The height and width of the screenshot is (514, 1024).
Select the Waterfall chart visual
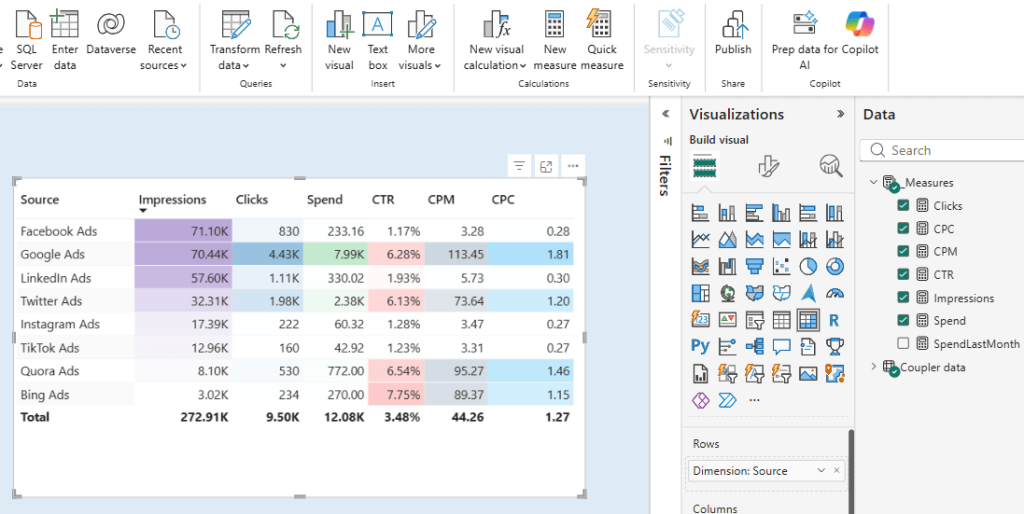(728, 266)
